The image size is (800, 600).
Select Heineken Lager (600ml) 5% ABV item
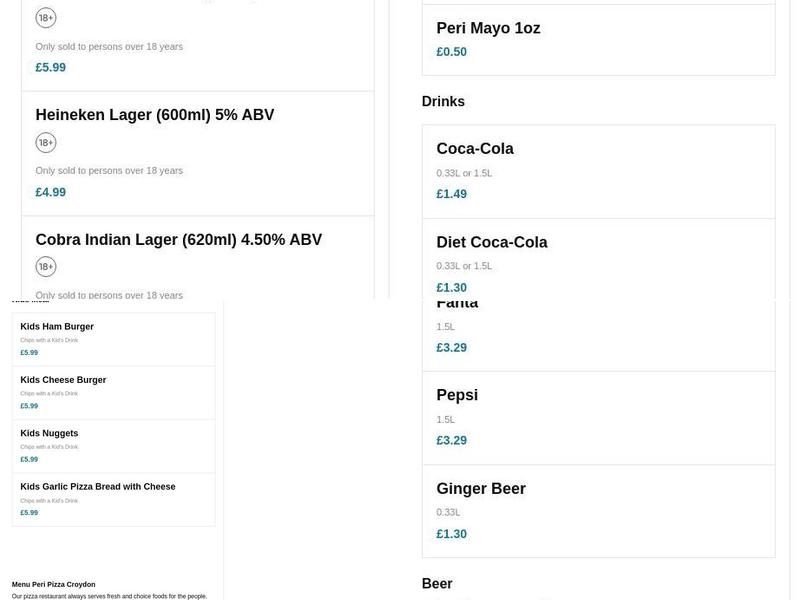[x=155, y=115]
